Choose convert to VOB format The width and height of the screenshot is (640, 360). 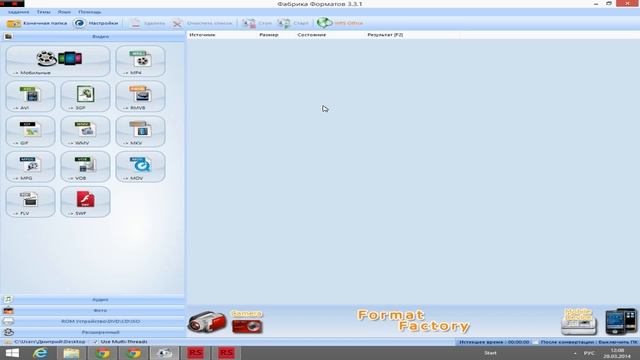point(85,167)
